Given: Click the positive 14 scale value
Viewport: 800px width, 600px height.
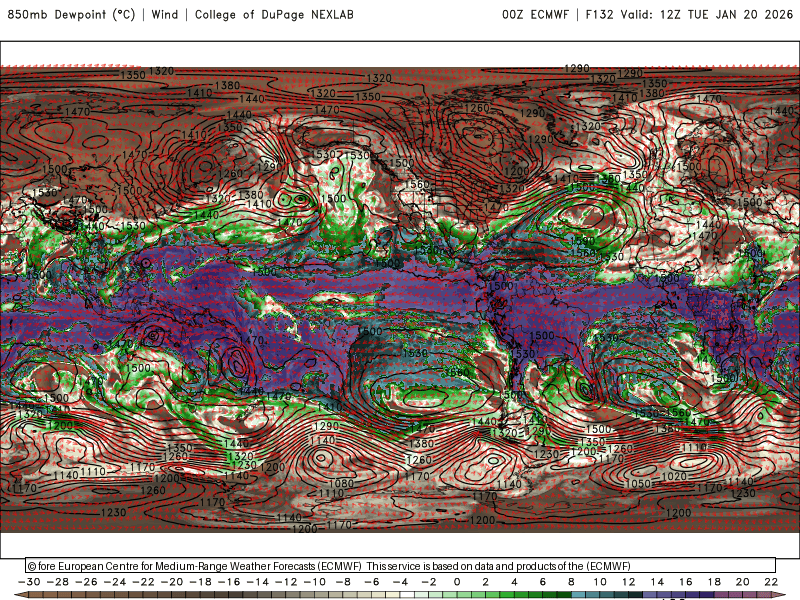Looking at the screenshot, I should click(657, 582).
